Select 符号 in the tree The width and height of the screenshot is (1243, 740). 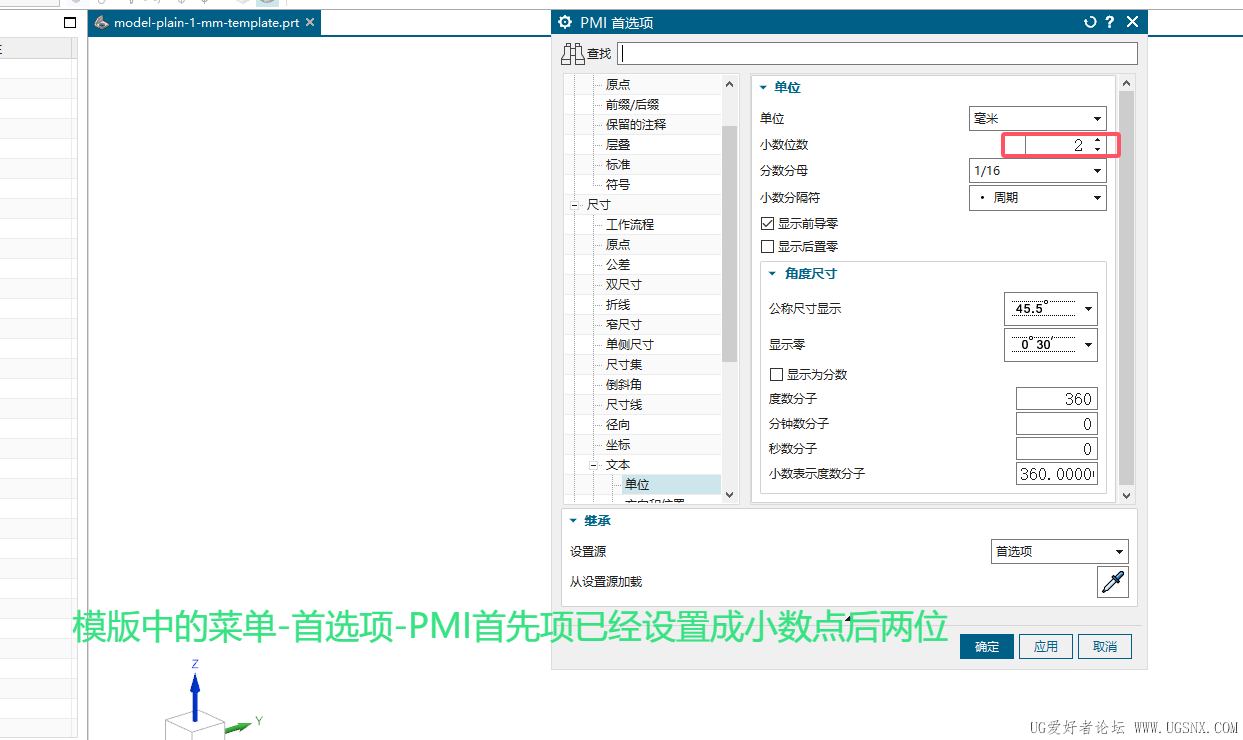[x=618, y=185]
